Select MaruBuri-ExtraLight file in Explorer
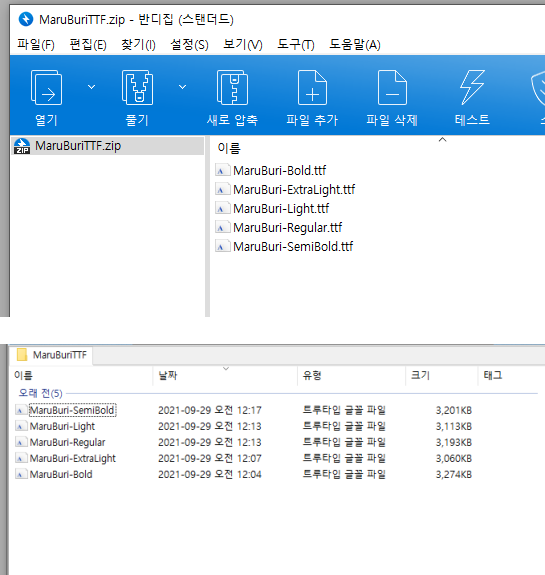Screen dimensions: 545x575 73,458
